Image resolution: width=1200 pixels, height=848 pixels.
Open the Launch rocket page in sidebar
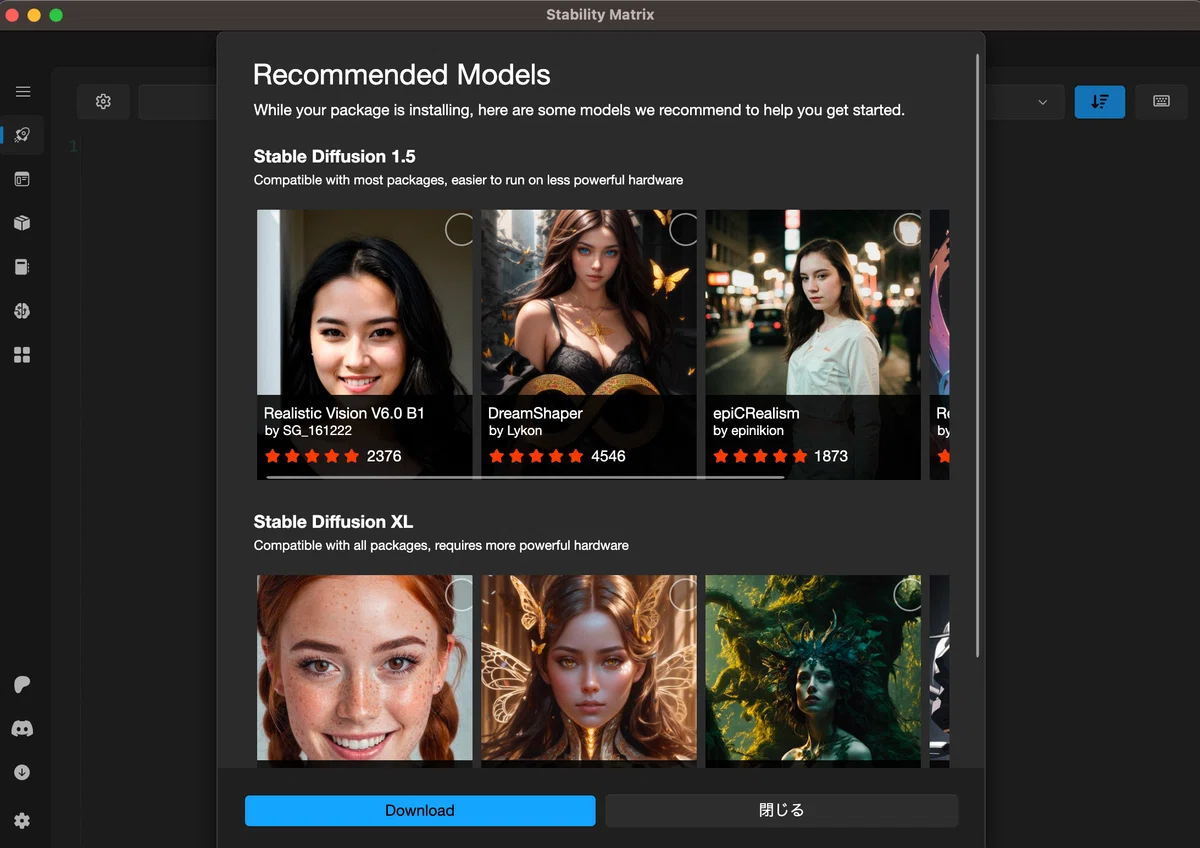pos(22,135)
